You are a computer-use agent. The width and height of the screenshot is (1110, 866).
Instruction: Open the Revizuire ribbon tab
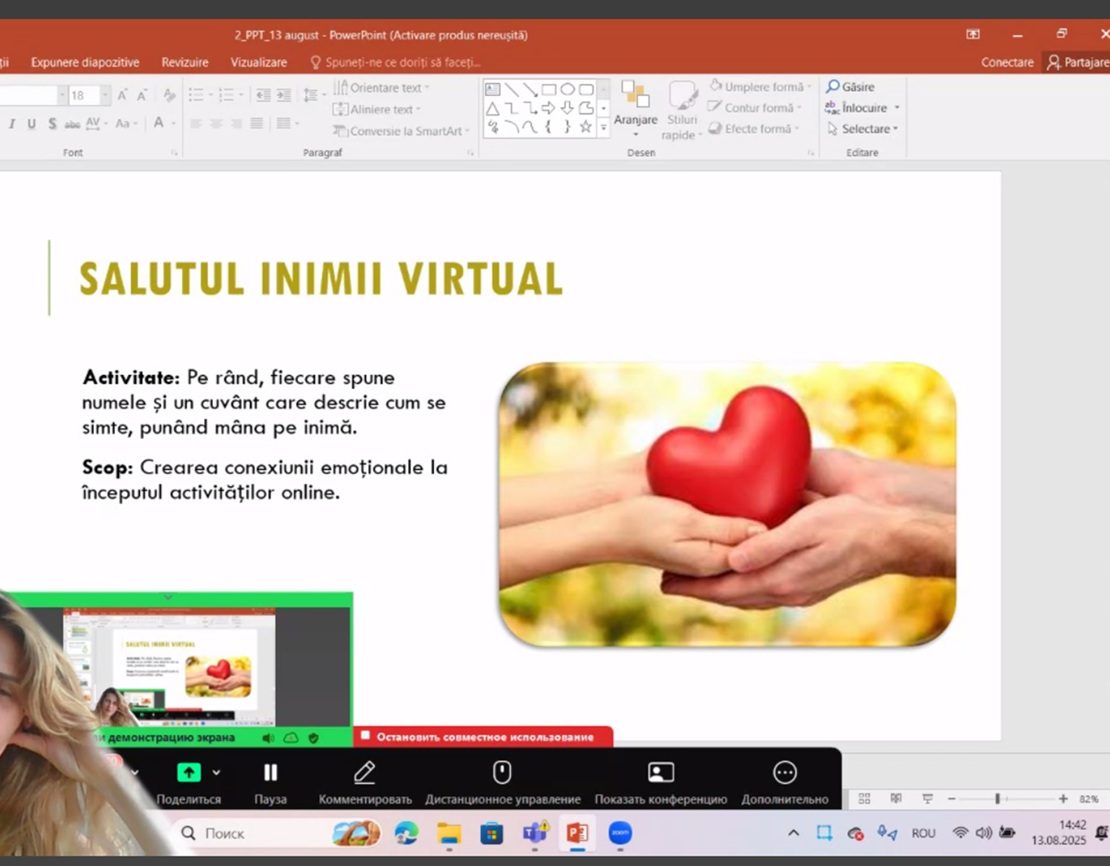click(185, 62)
